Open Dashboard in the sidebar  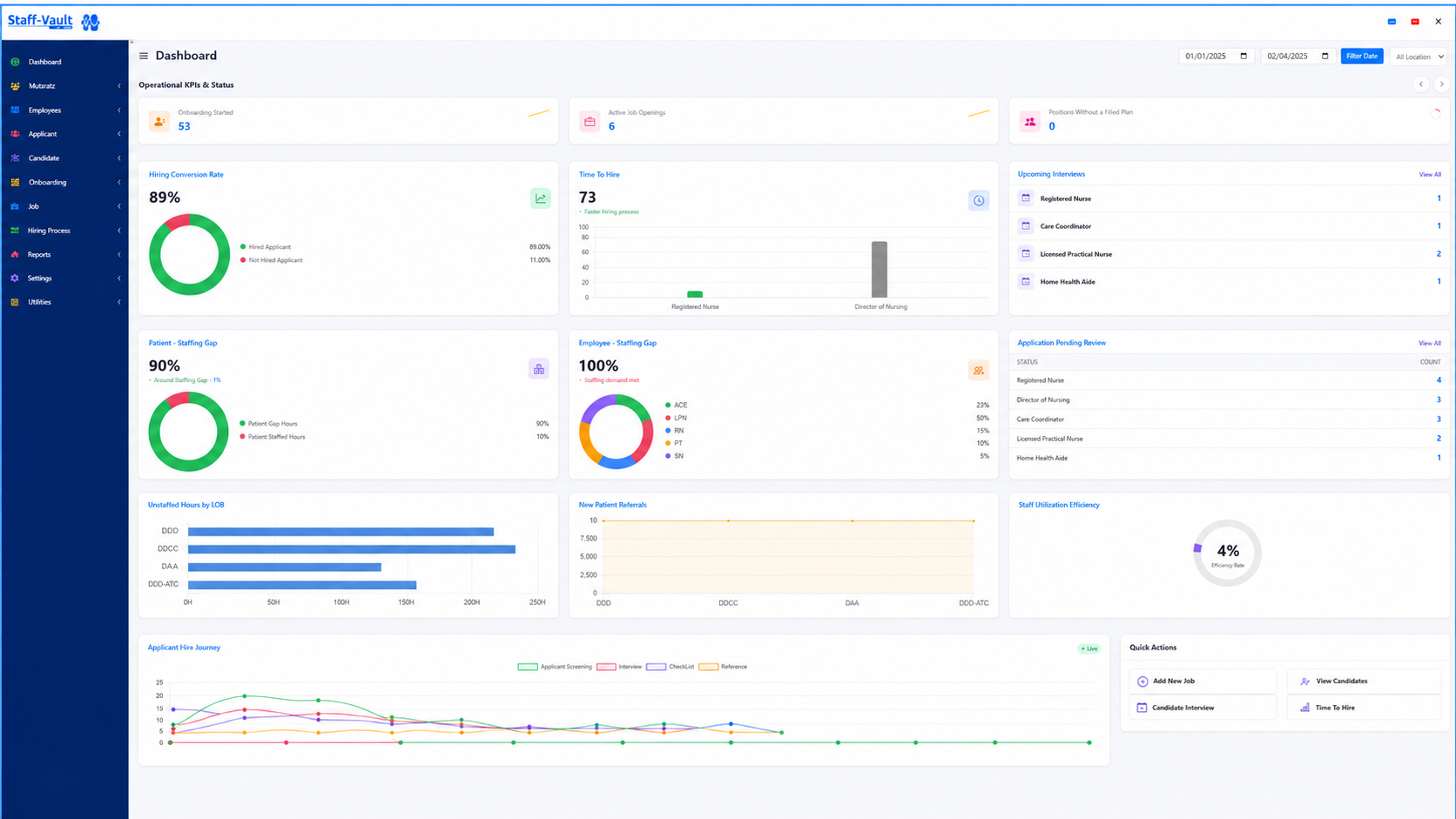click(x=65, y=62)
